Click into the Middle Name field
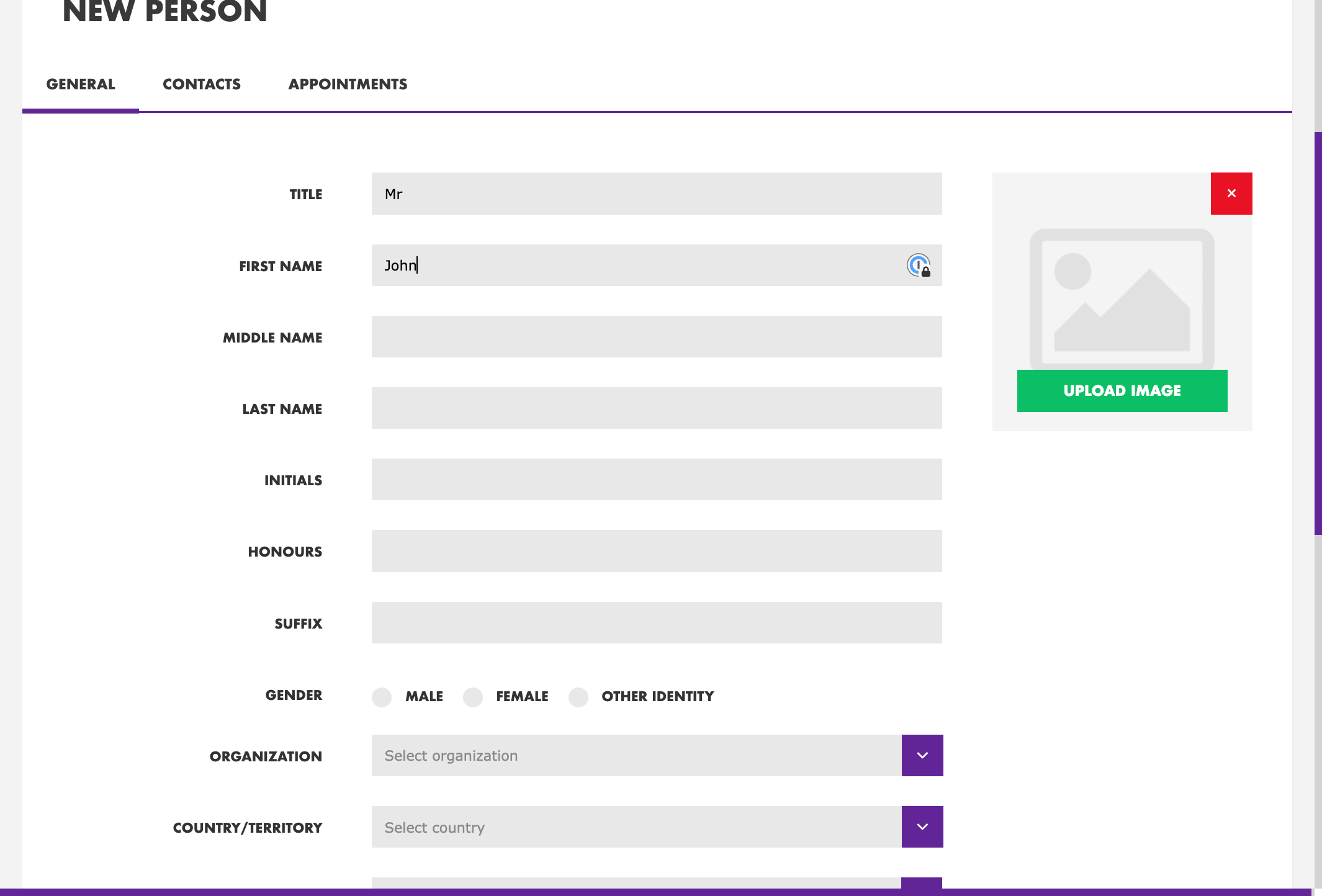The height and width of the screenshot is (896, 1322). pyautogui.click(x=657, y=337)
